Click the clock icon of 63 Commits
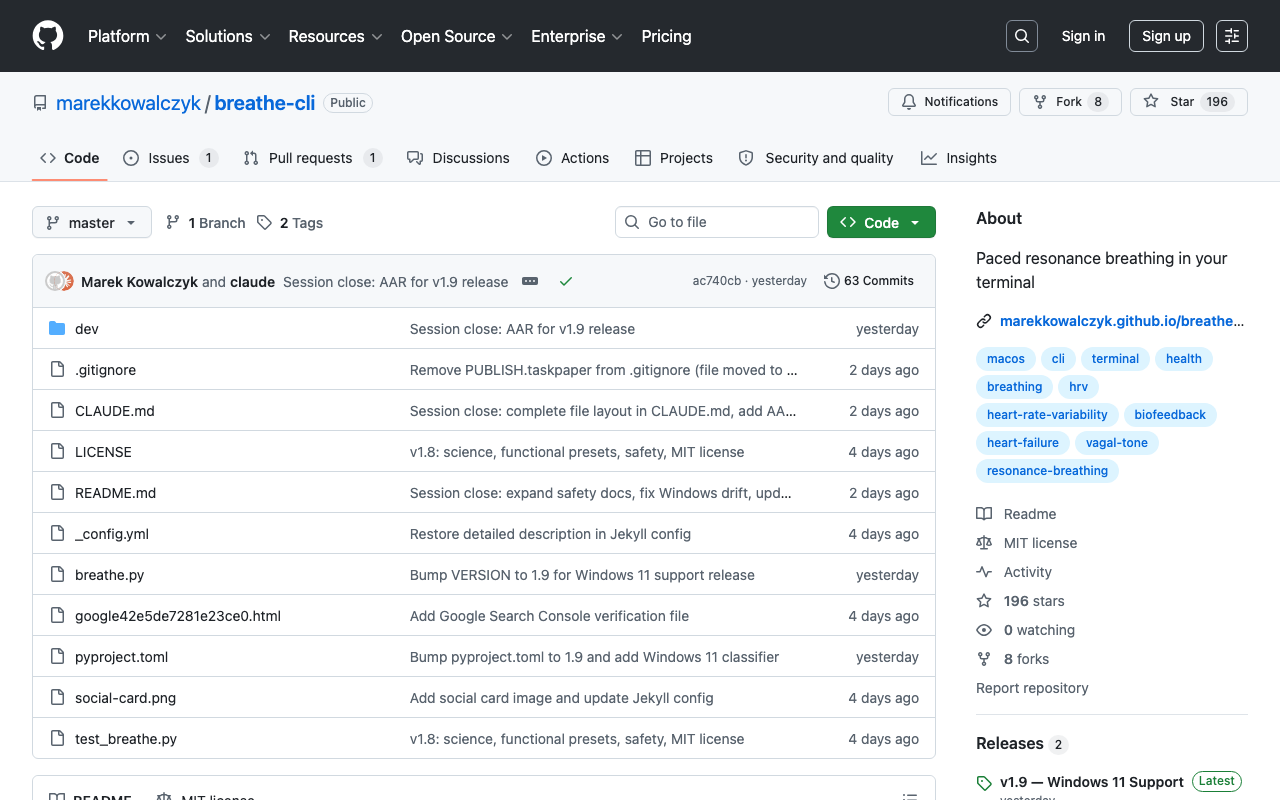This screenshot has width=1280, height=800. tap(831, 281)
